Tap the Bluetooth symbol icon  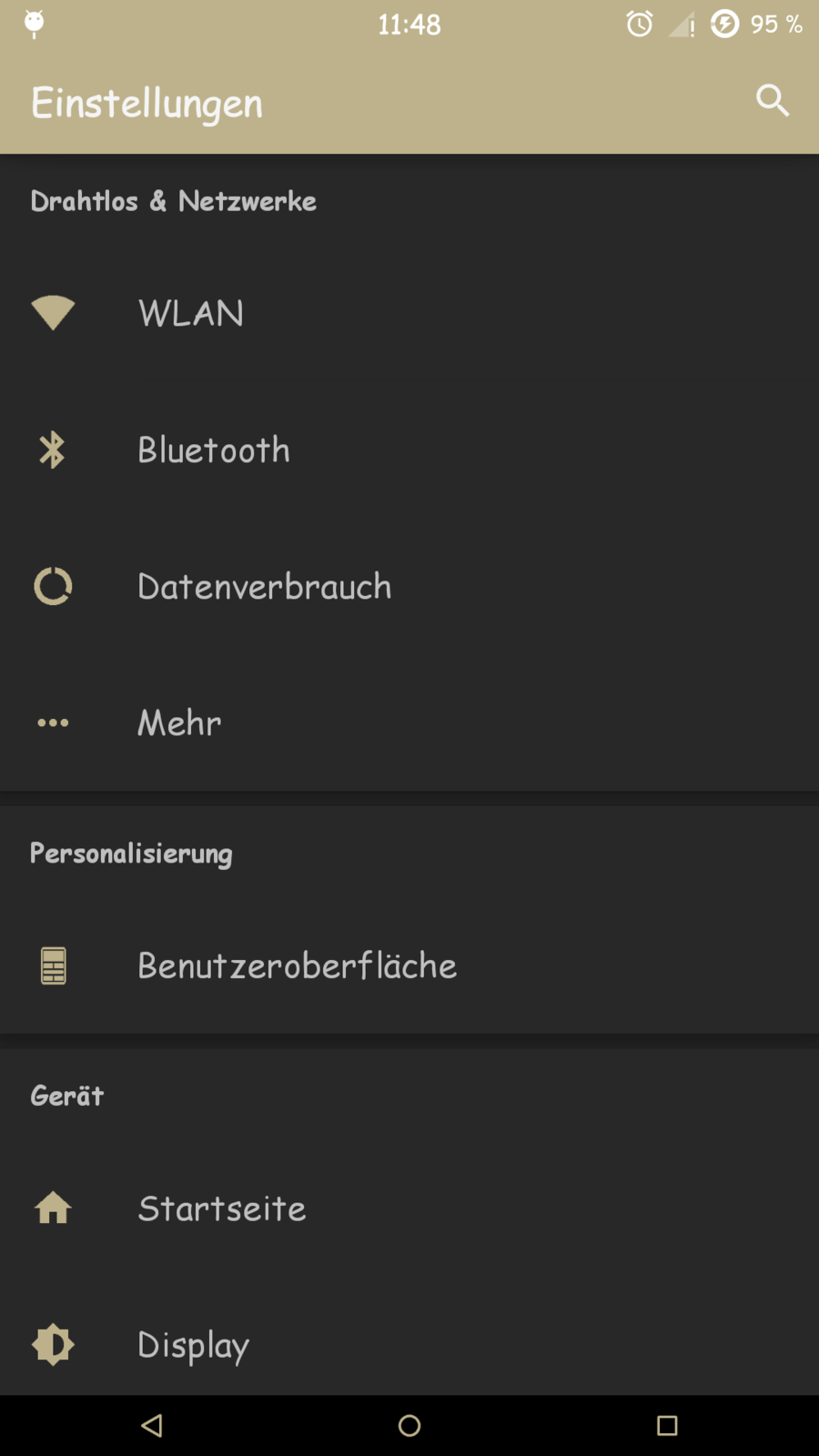click(x=53, y=450)
